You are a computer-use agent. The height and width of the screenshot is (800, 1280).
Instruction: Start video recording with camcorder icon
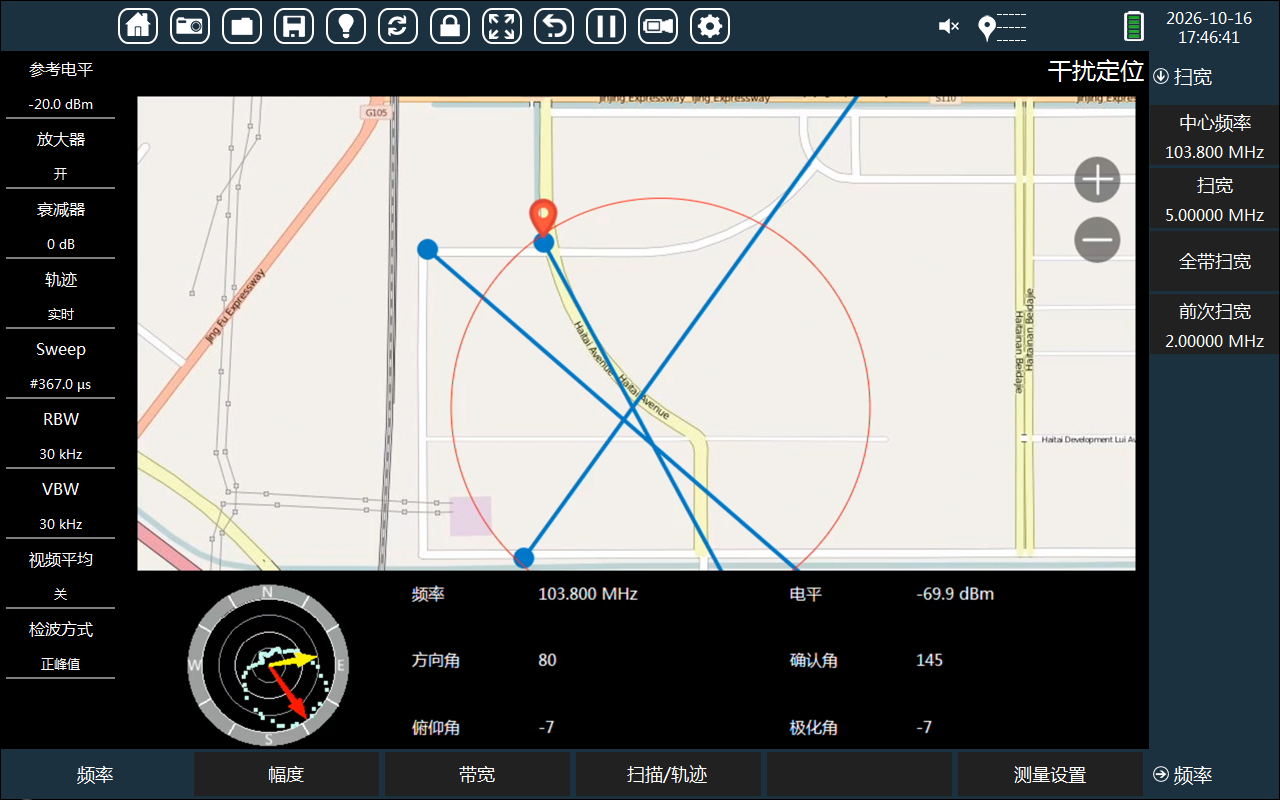coord(658,26)
